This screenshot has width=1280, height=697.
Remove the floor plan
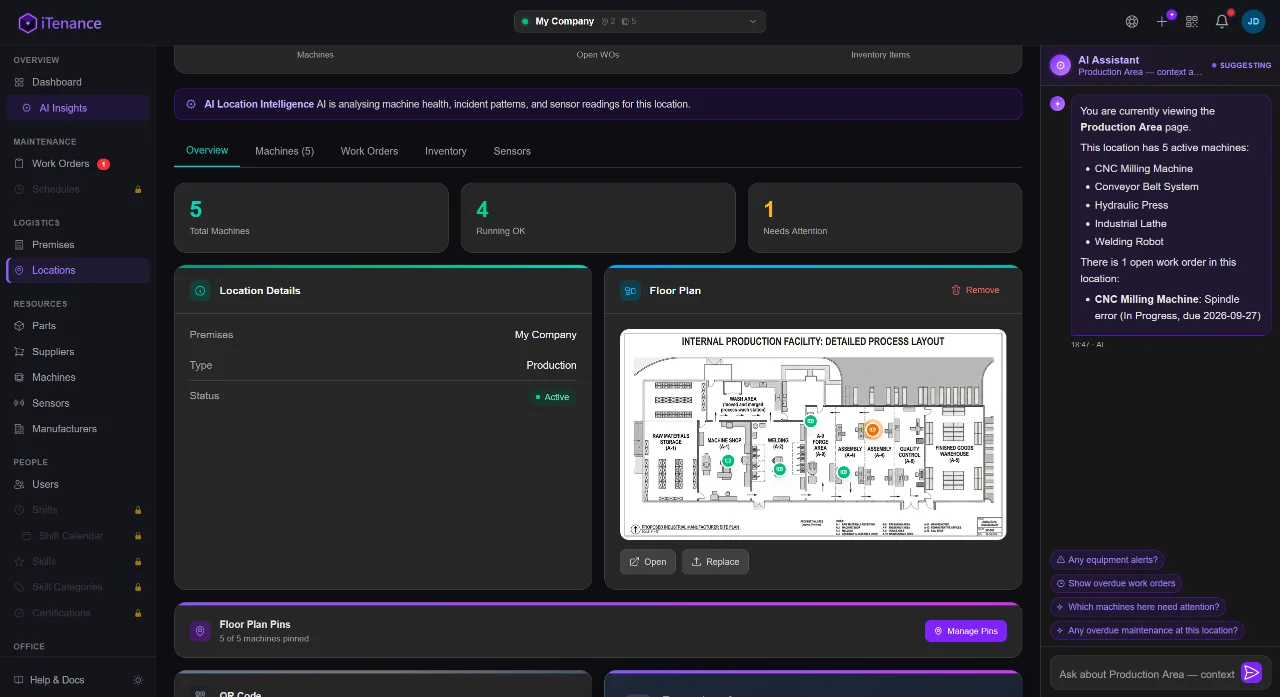[x=976, y=290]
